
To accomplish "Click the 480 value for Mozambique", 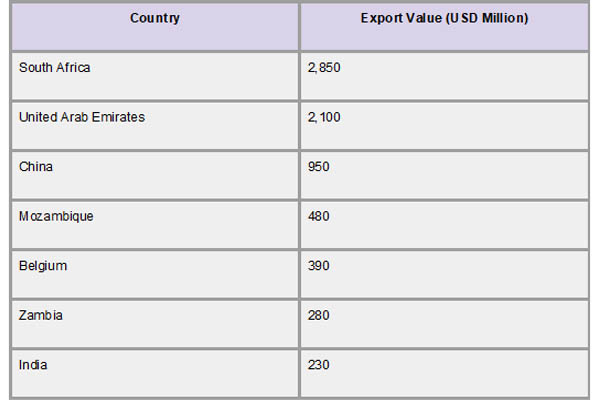I will [x=320, y=216].
